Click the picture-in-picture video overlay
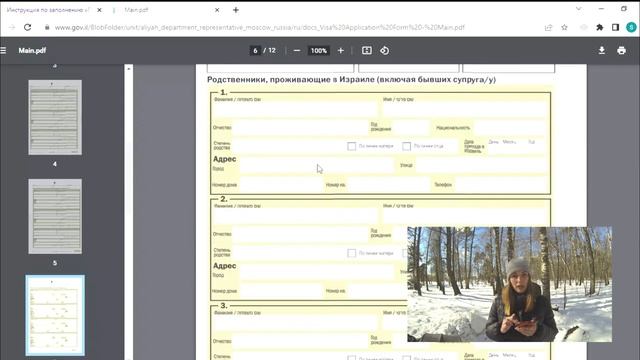 point(509,284)
